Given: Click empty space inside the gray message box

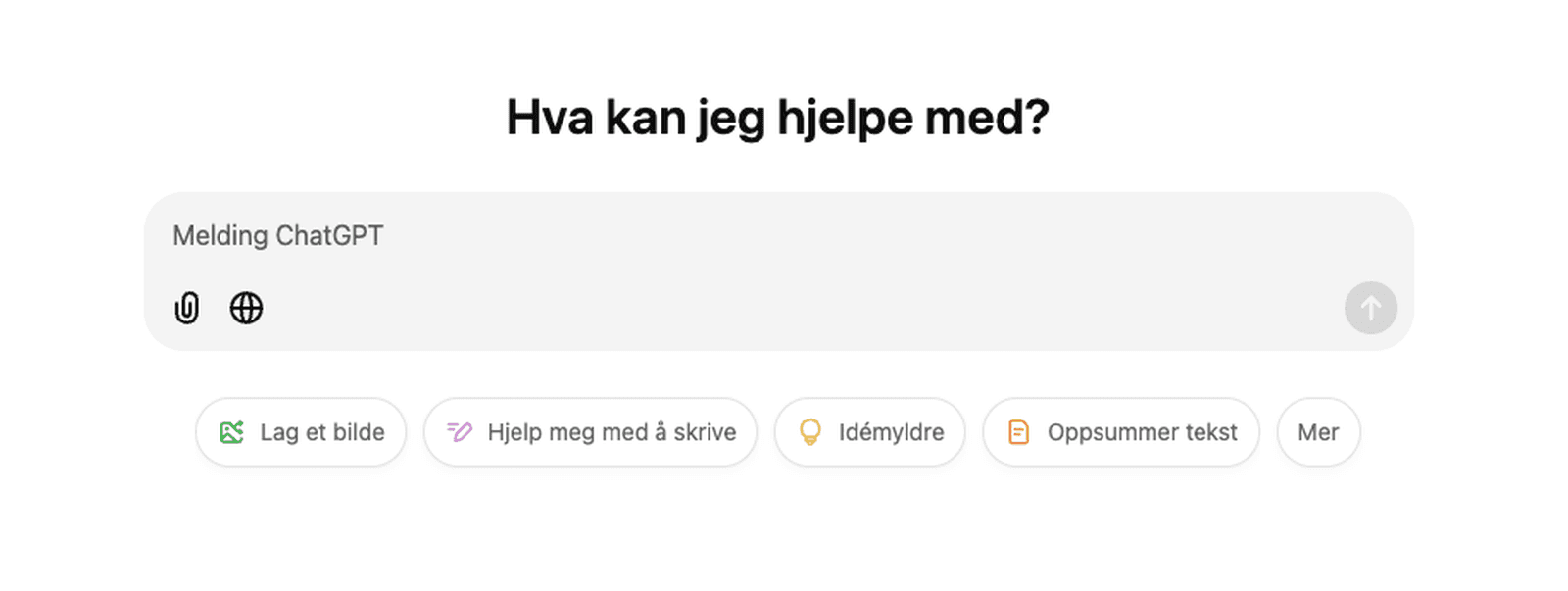Looking at the screenshot, I should click(x=784, y=294).
